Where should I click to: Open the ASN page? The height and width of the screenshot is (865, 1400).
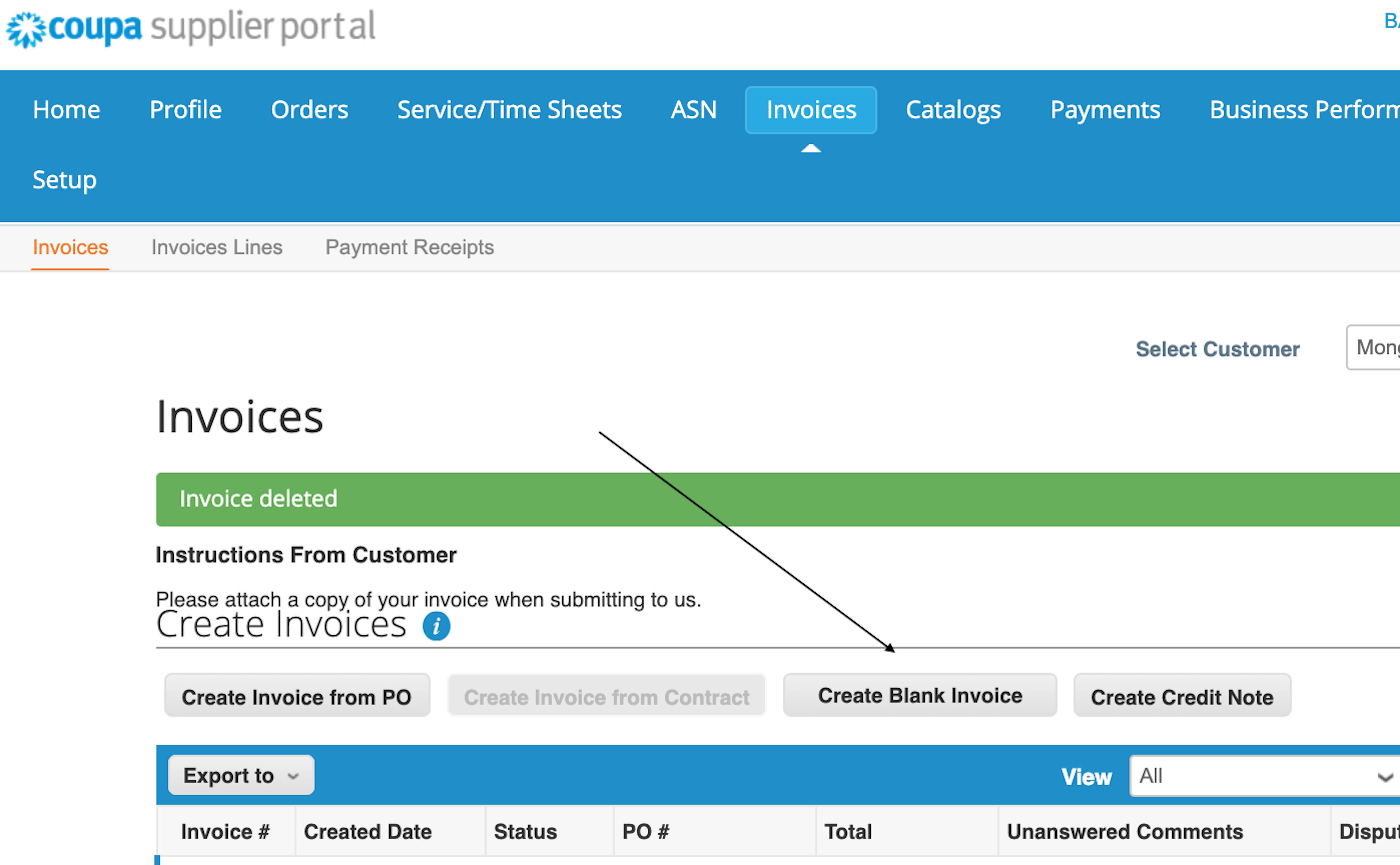pos(693,110)
